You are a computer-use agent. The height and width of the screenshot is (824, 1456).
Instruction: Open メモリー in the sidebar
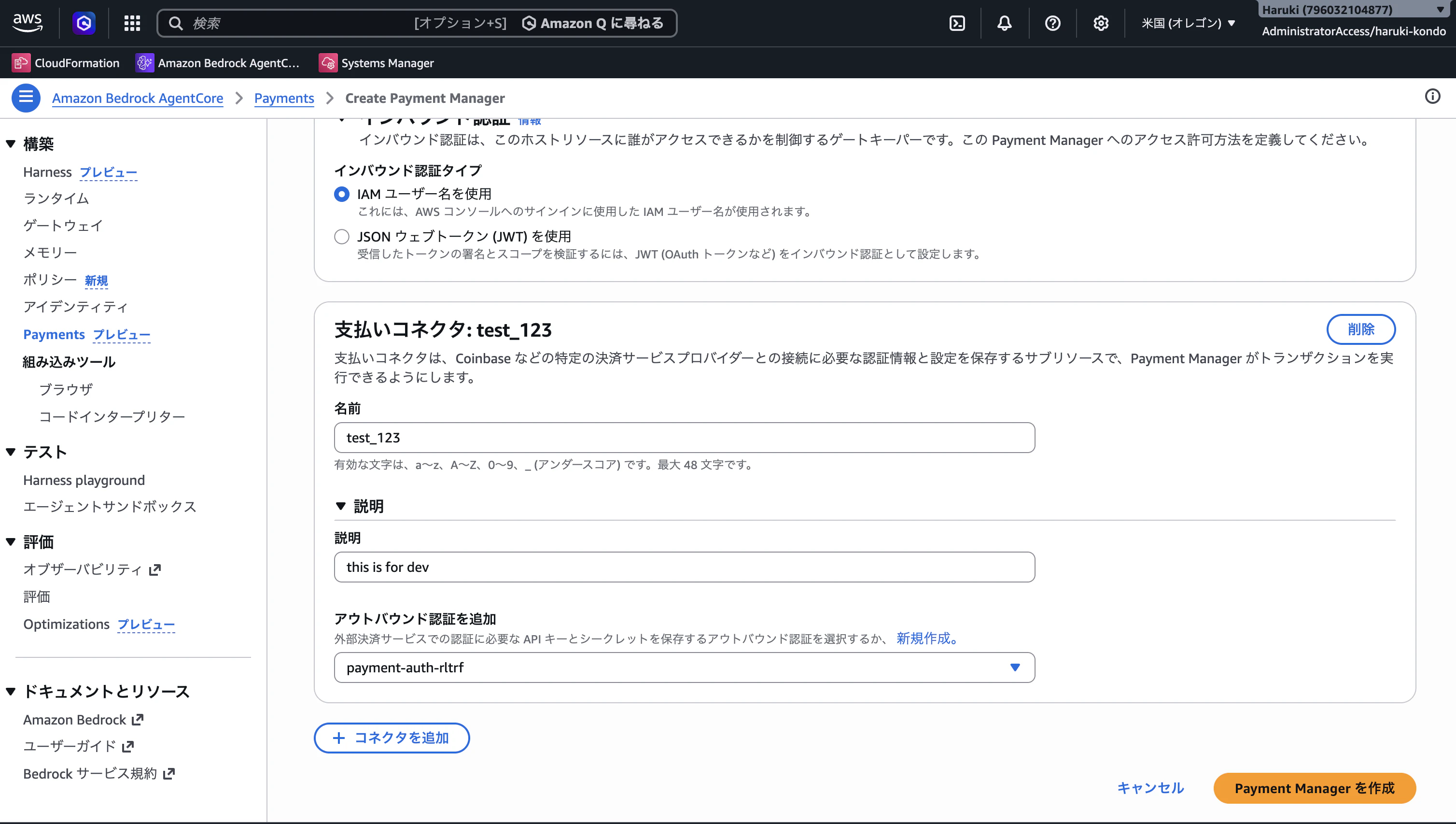point(50,253)
